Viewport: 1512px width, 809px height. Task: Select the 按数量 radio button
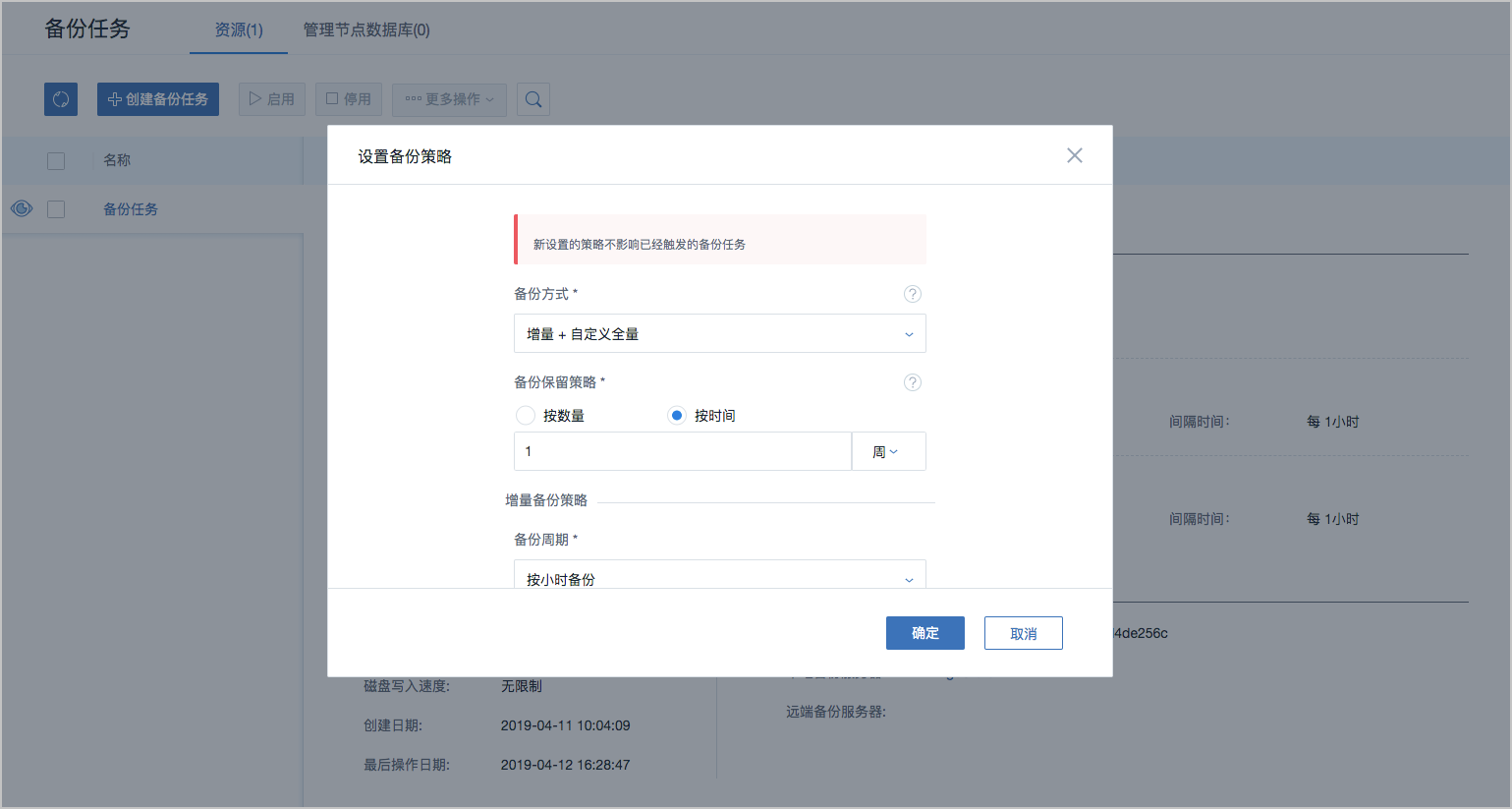click(526, 415)
